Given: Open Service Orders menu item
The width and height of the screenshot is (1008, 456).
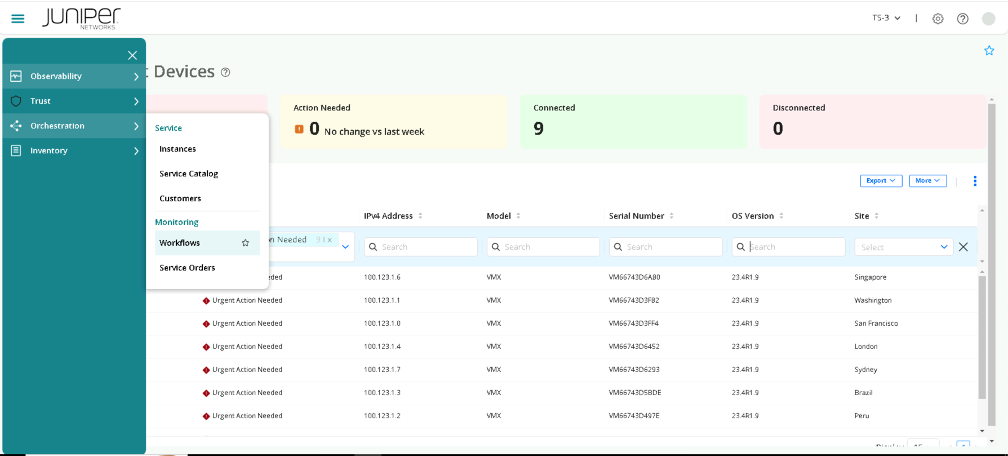Looking at the screenshot, I should pyautogui.click(x=187, y=268).
